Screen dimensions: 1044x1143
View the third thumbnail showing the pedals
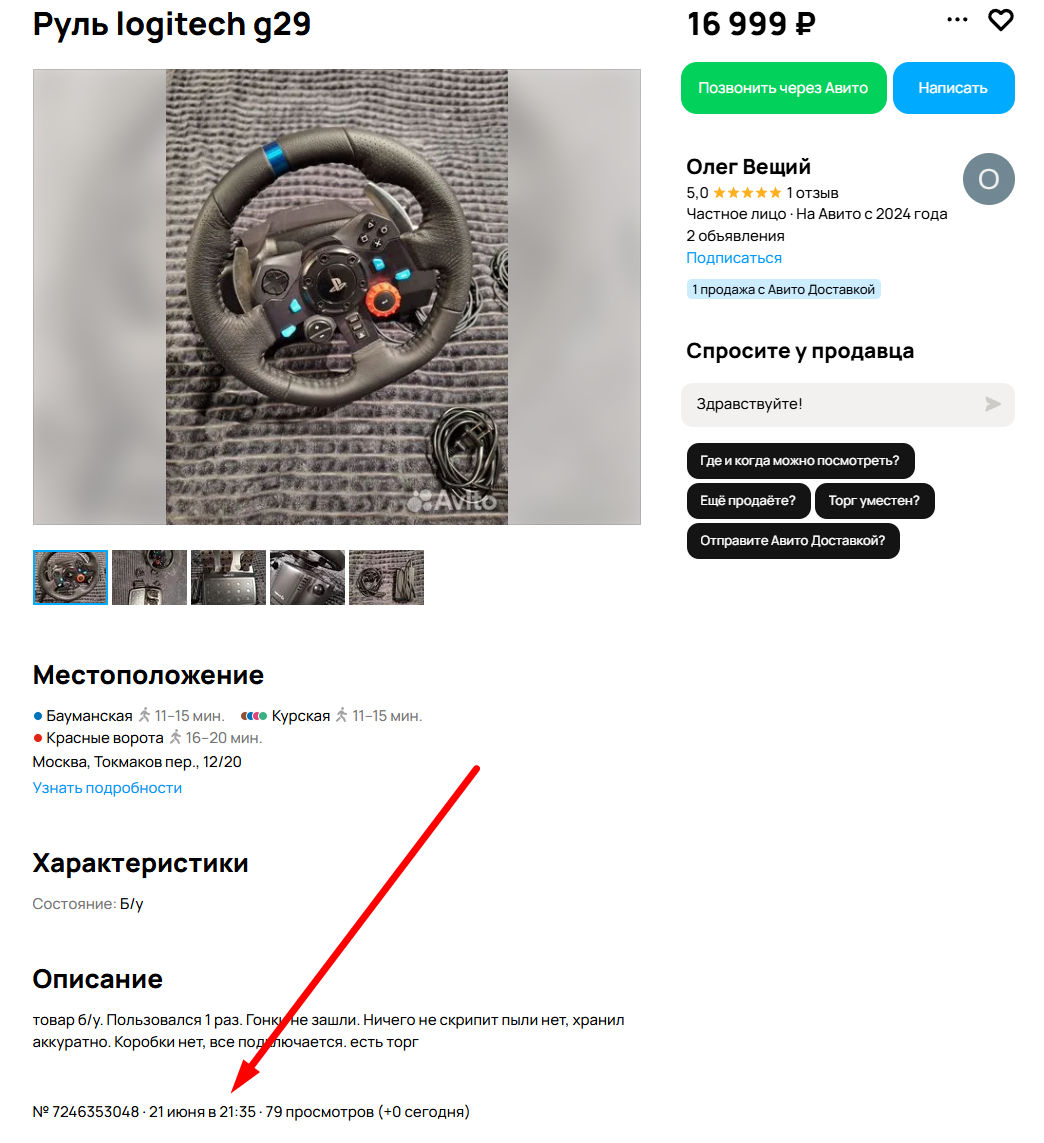pos(228,577)
